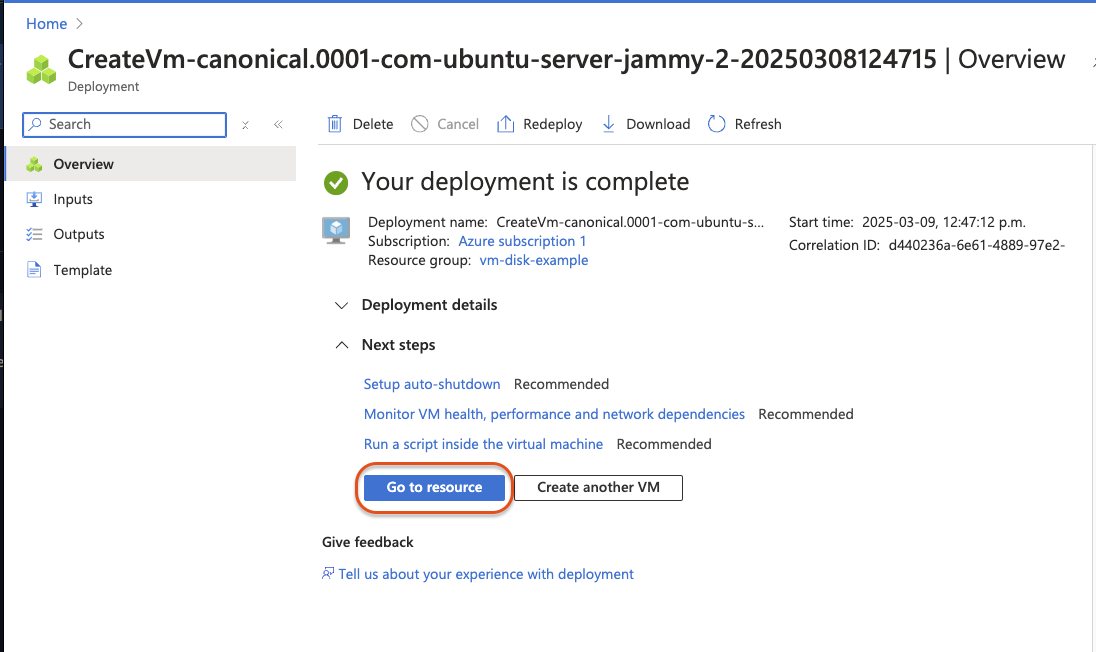Viewport: 1096px width, 652px height.
Task: Open the vm-disk-example resource group link
Action: coord(534,260)
